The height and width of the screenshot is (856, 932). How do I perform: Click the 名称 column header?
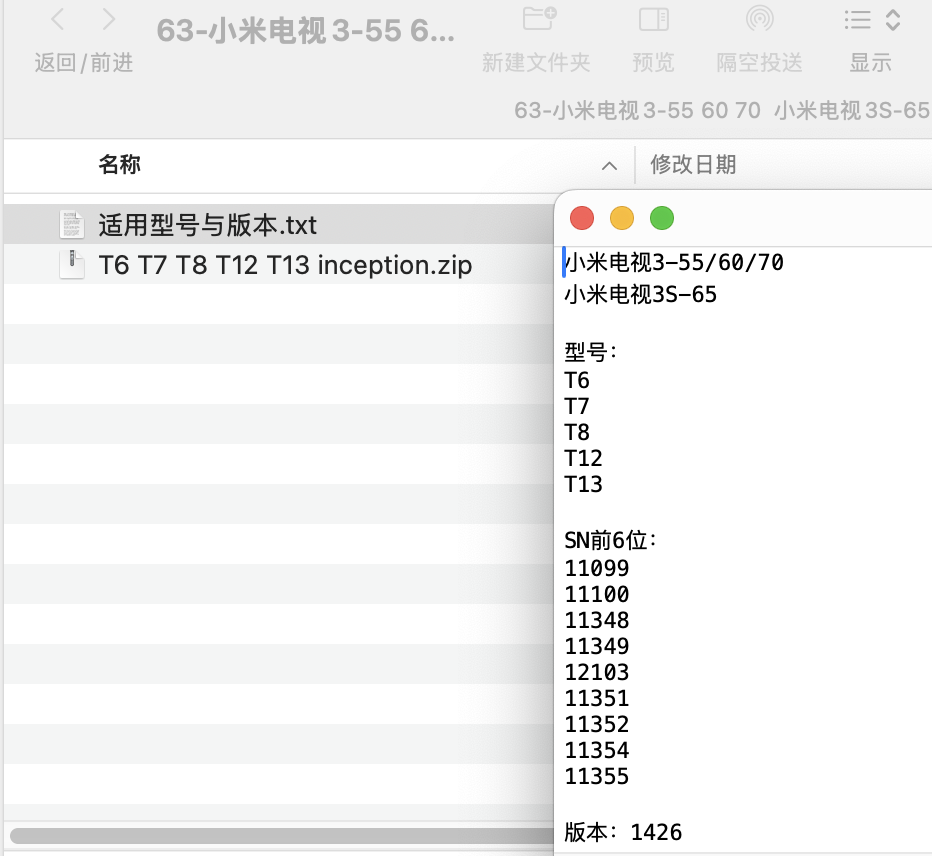tap(119, 164)
